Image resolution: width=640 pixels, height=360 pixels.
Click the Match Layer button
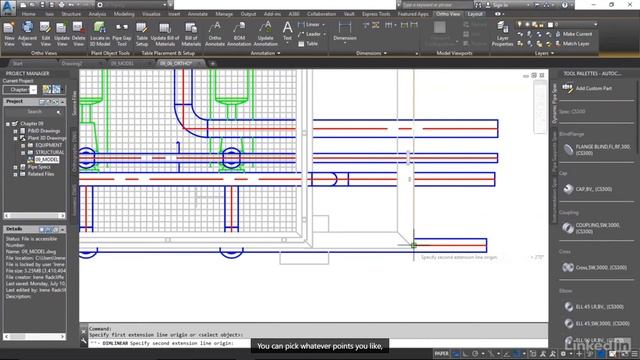pos(573,44)
